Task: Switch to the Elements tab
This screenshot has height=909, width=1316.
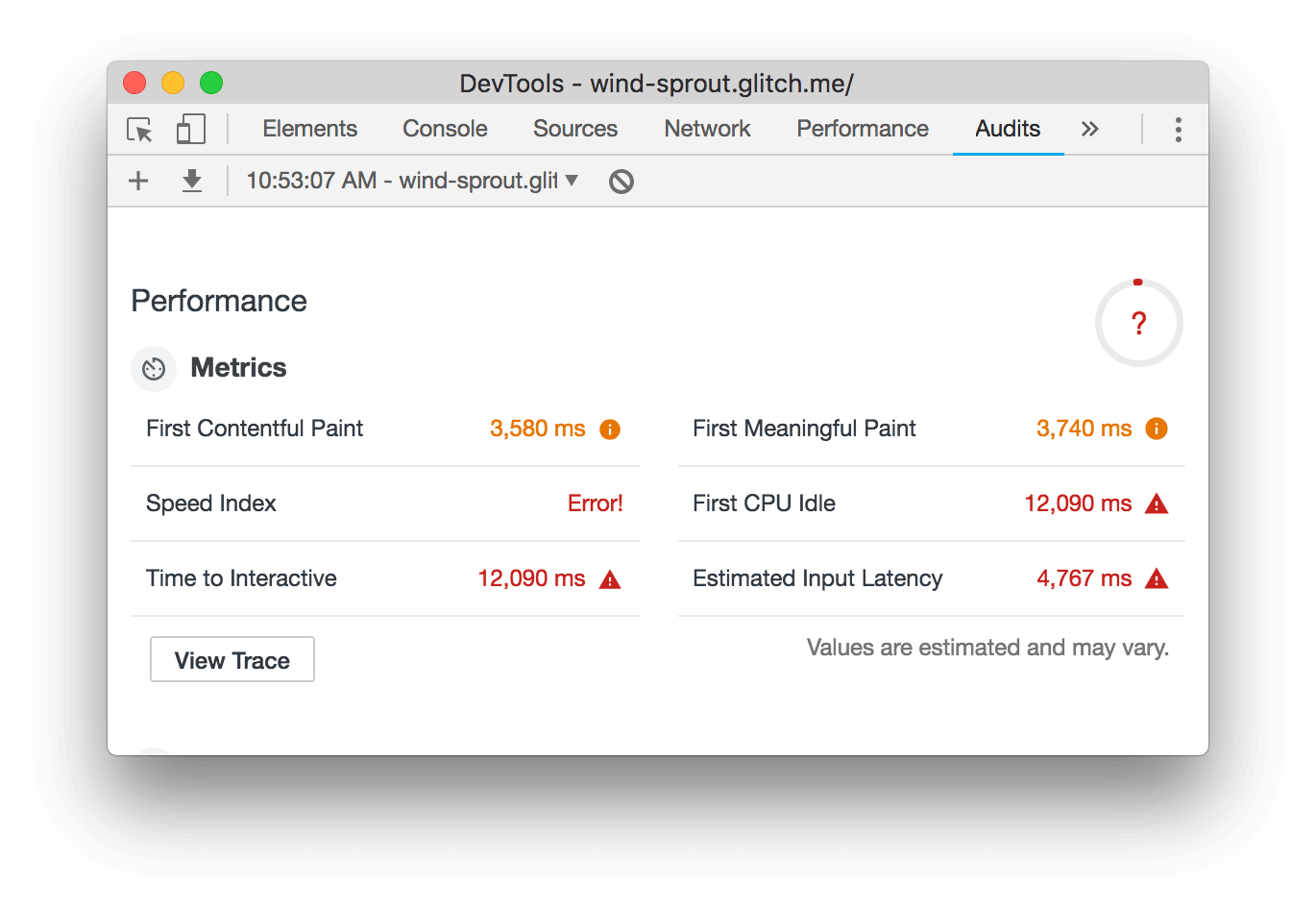Action: click(309, 130)
